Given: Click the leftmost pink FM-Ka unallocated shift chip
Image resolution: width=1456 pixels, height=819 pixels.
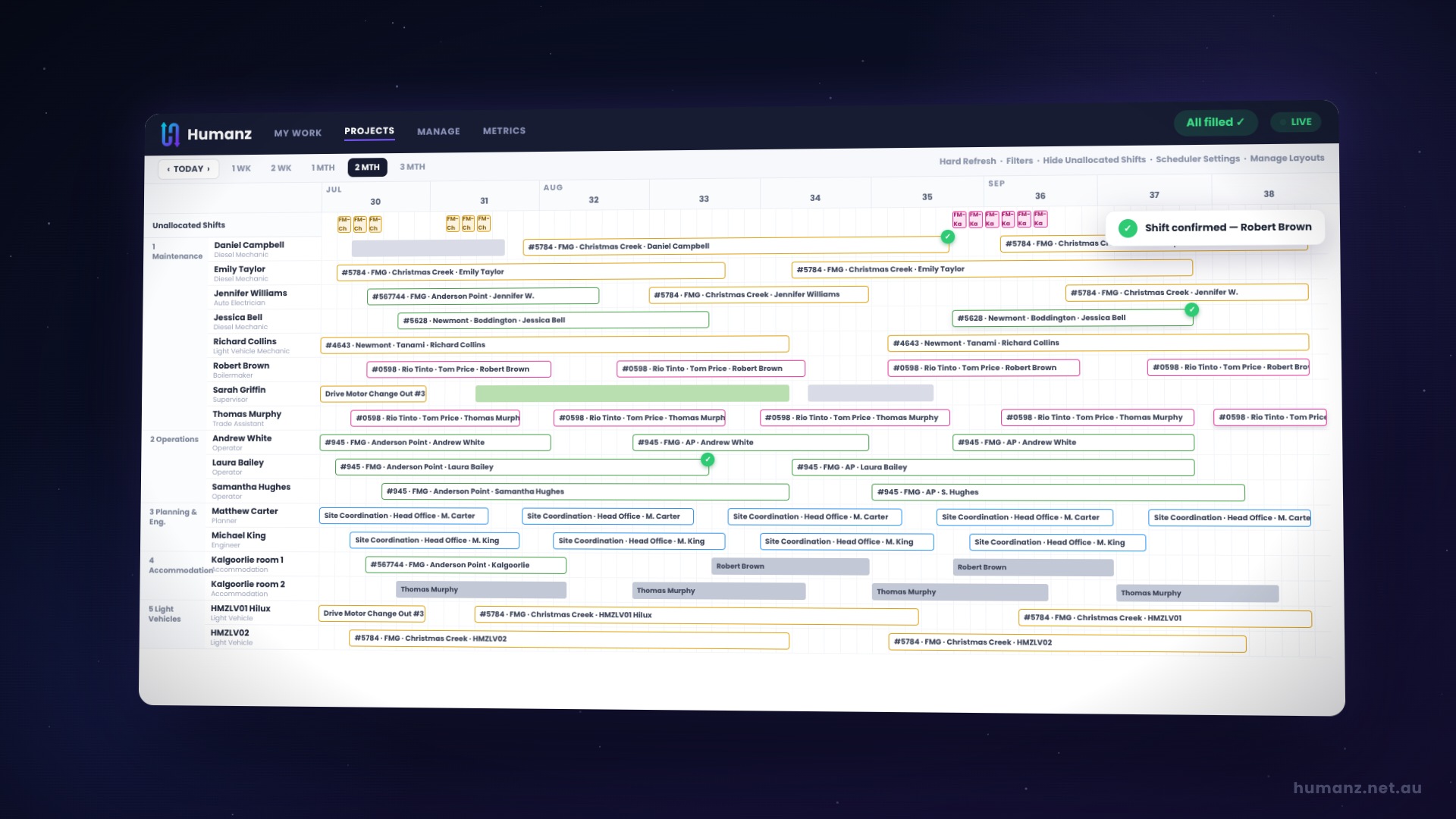Looking at the screenshot, I should 959,219.
